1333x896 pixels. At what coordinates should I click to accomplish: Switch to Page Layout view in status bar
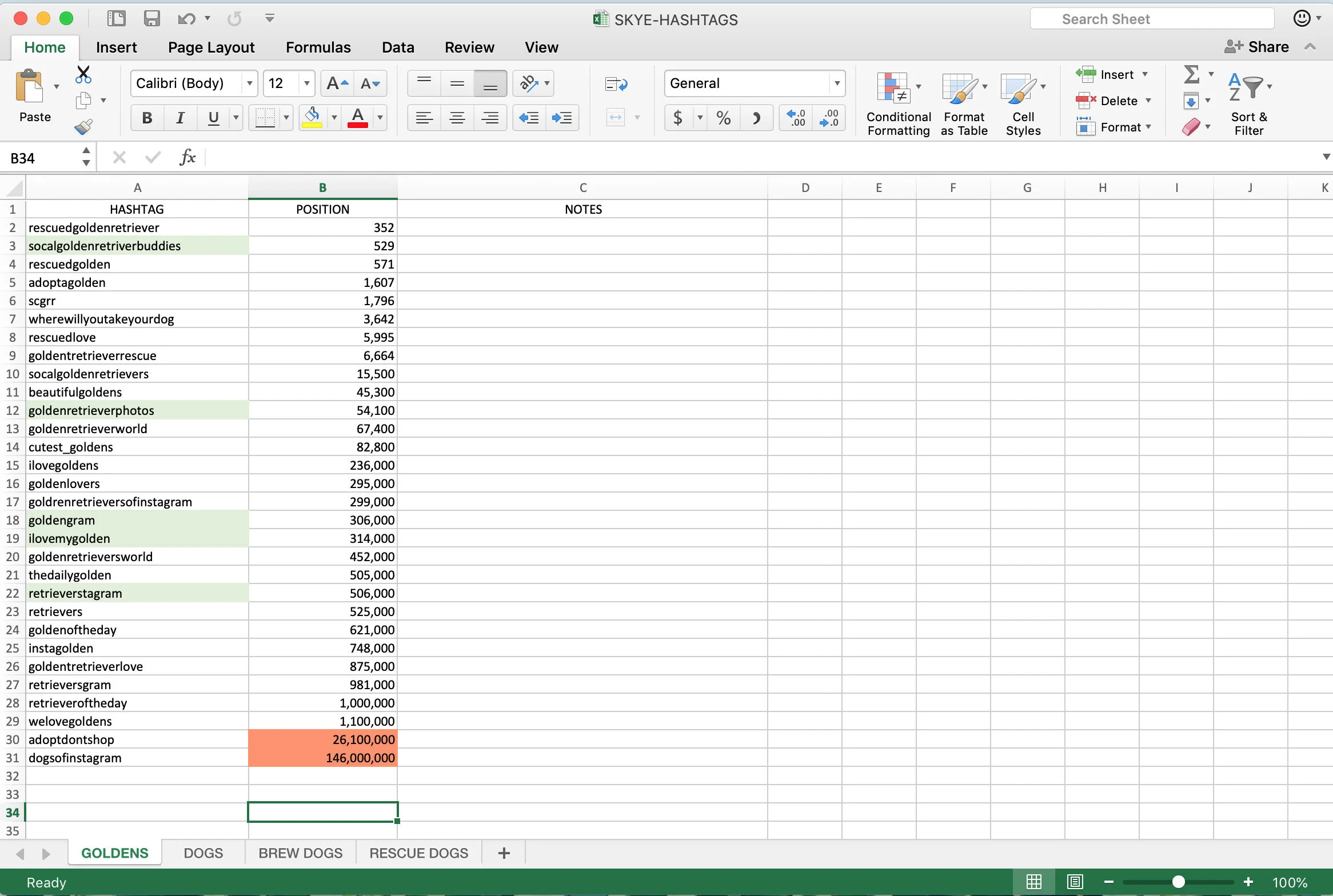(1075, 882)
